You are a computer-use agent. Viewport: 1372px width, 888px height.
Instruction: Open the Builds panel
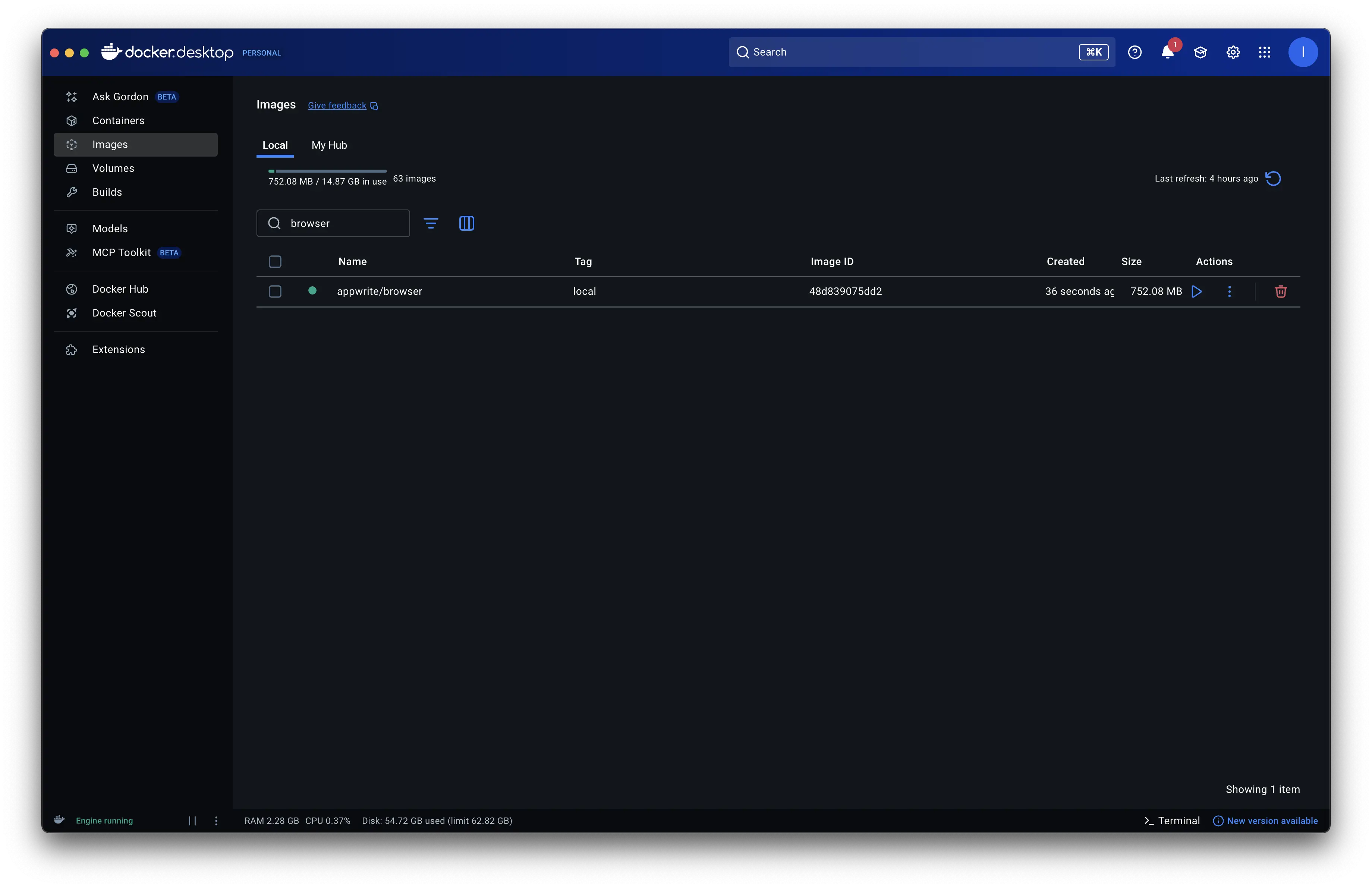click(x=107, y=192)
